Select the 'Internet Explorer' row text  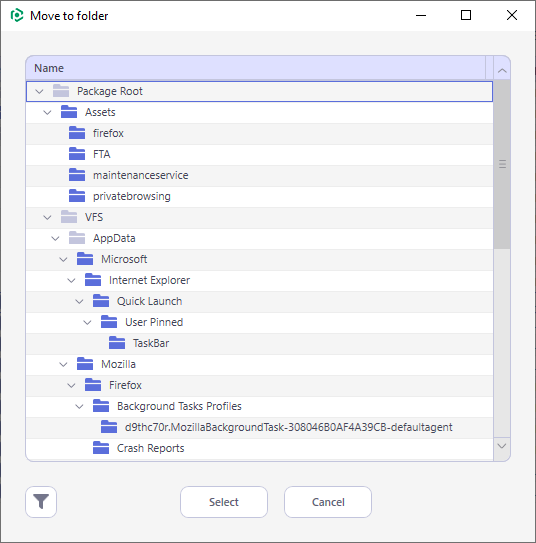(149, 280)
